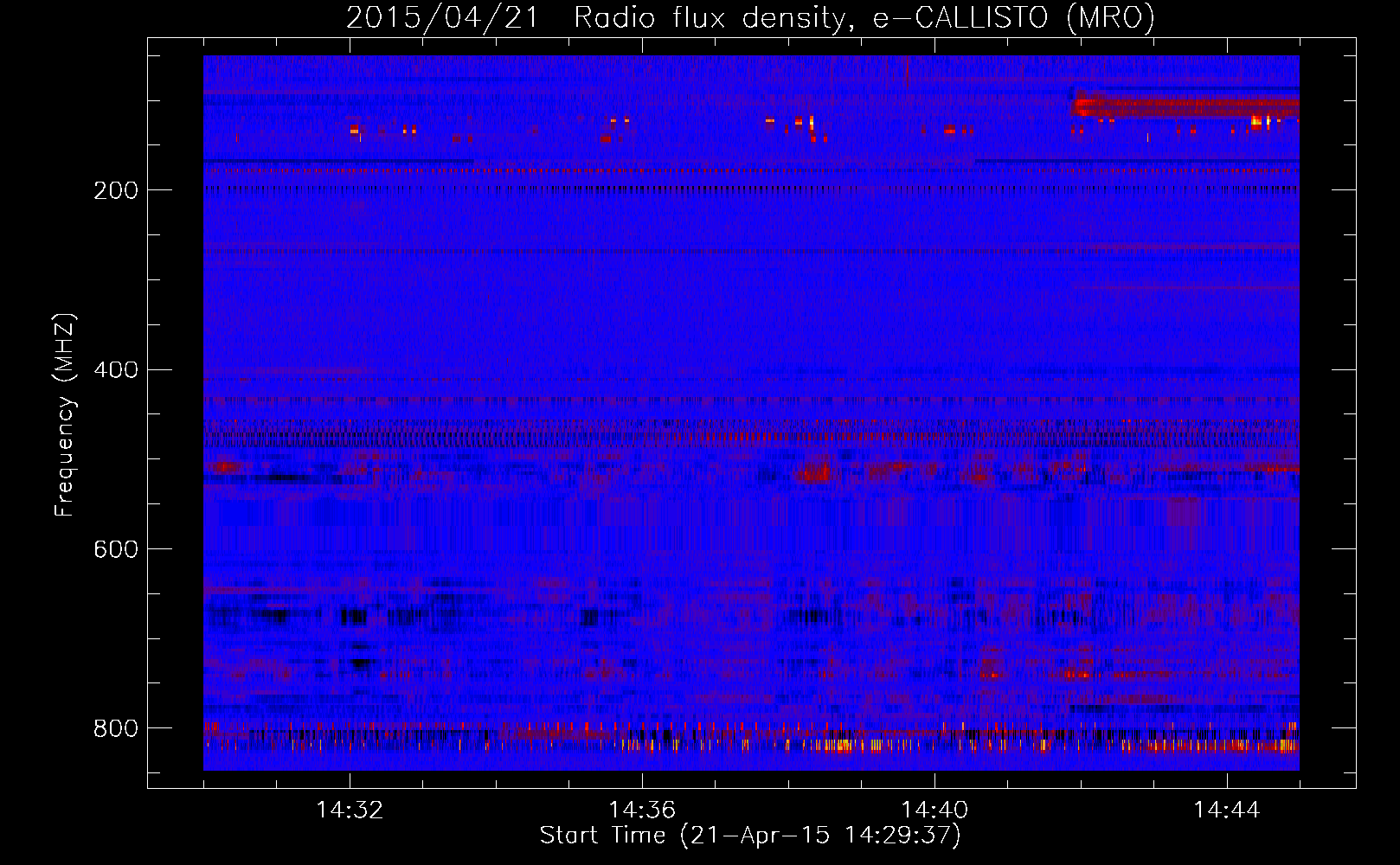Click the 'Start Time (21-Apr-15 14:29:37)' label
The height and width of the screenshot is (865, 1400).
(x=750, y=836)
